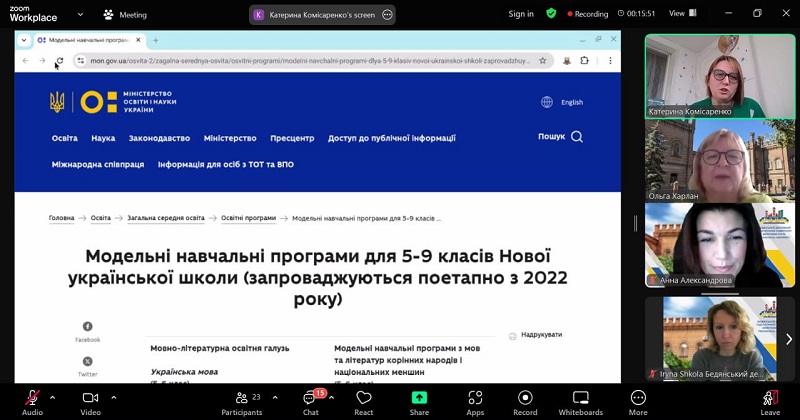Image resolution: width=800 pixels, height=420 pixels.
Task: Go to Освітні програми breadcrumb
Action: [248, 218]
